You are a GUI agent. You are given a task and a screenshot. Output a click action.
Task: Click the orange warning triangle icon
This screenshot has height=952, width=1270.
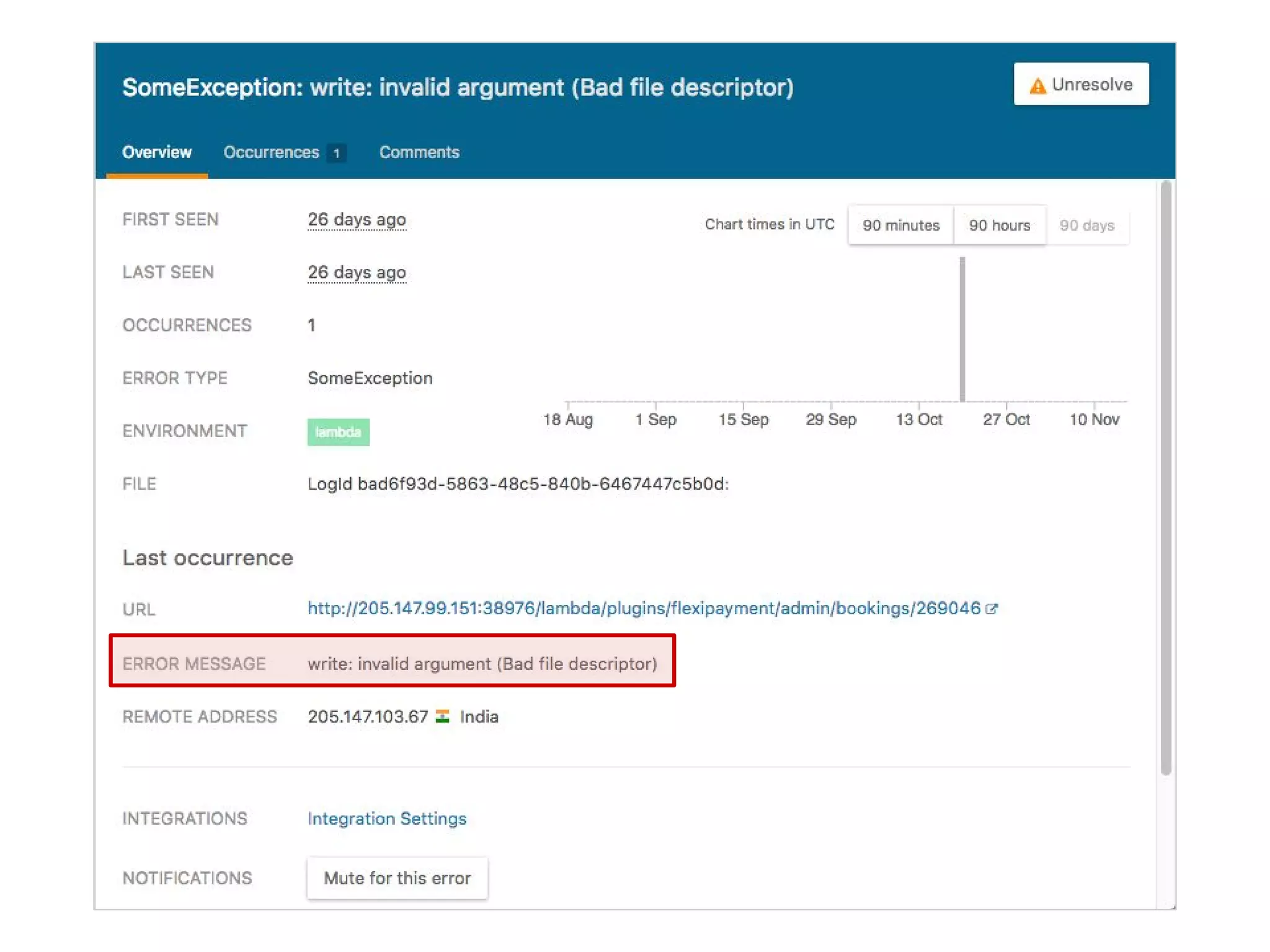click(1037, 86)
